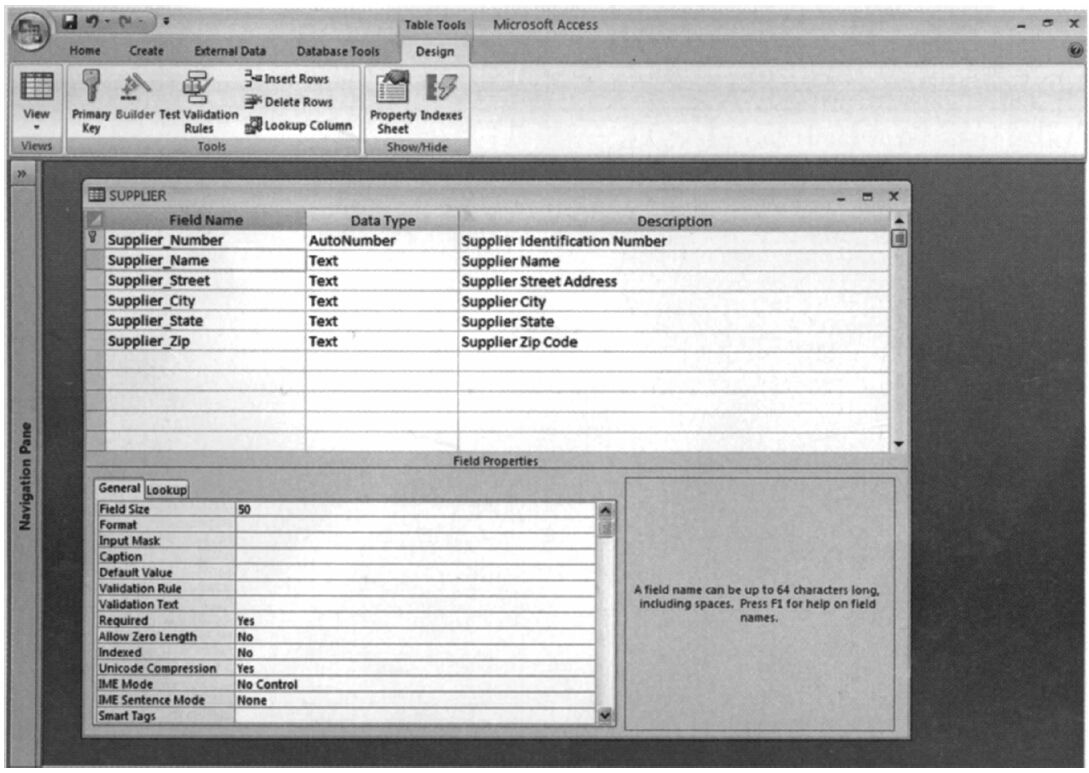Click the Default Value property field

pyautogui.click(x=415, y=573)
